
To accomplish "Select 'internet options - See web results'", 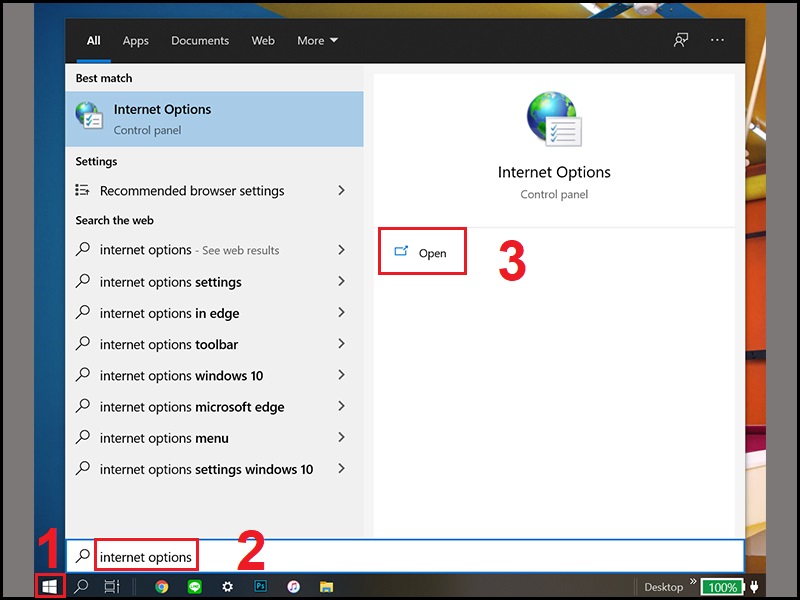I will click(189, 250).
